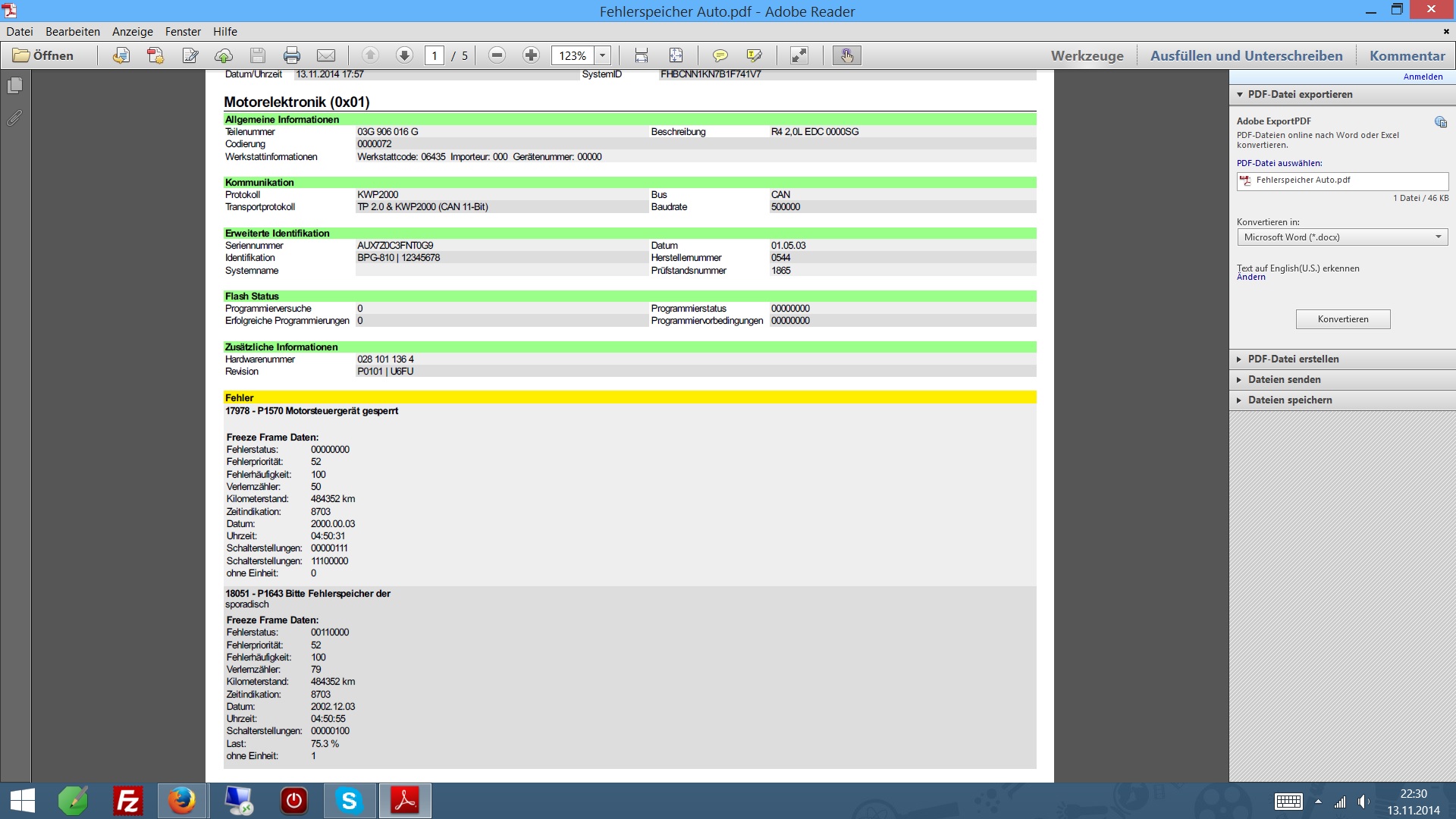Toggle the hand touch mode tool

846,55
